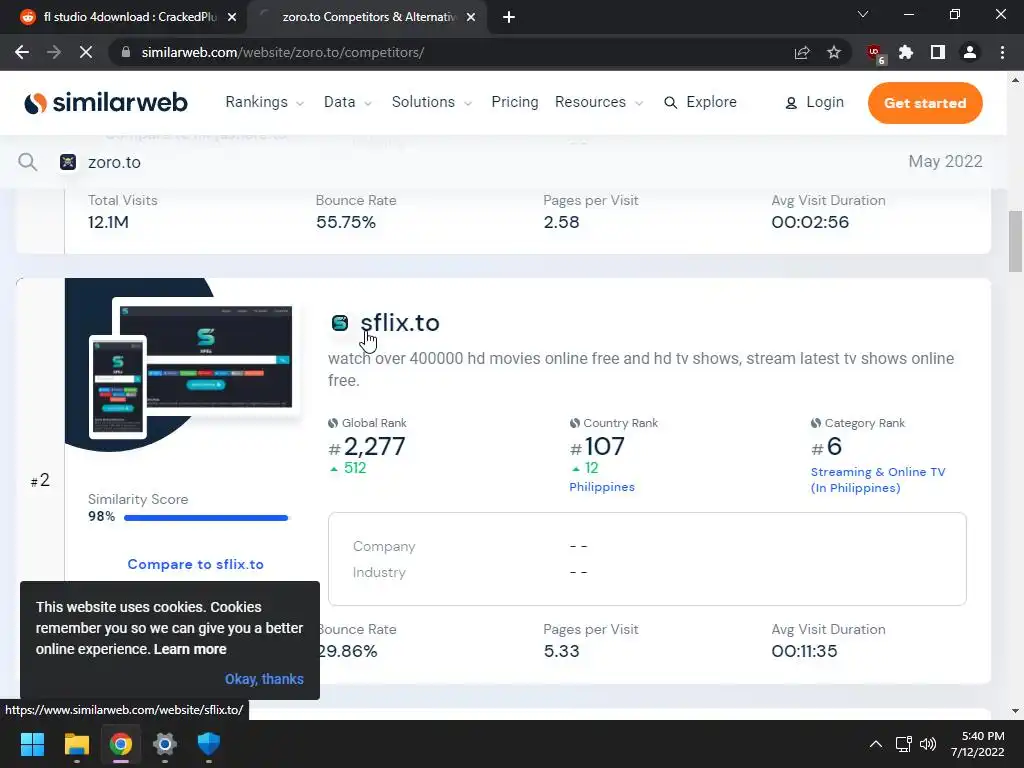Open the tab search chevron in Chrome
Image resolution: width=1024 pixels, height=768 pixels.
[863, 14]
